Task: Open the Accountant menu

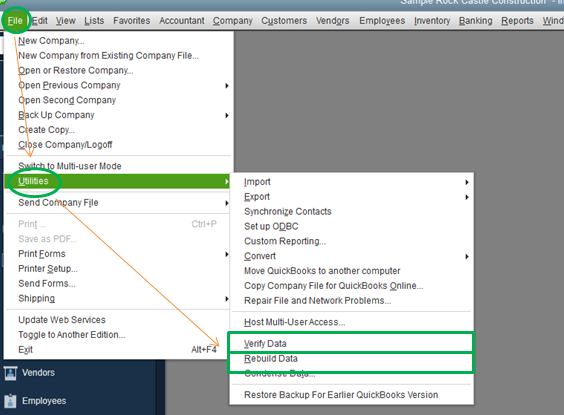Action: coord(182,21)
